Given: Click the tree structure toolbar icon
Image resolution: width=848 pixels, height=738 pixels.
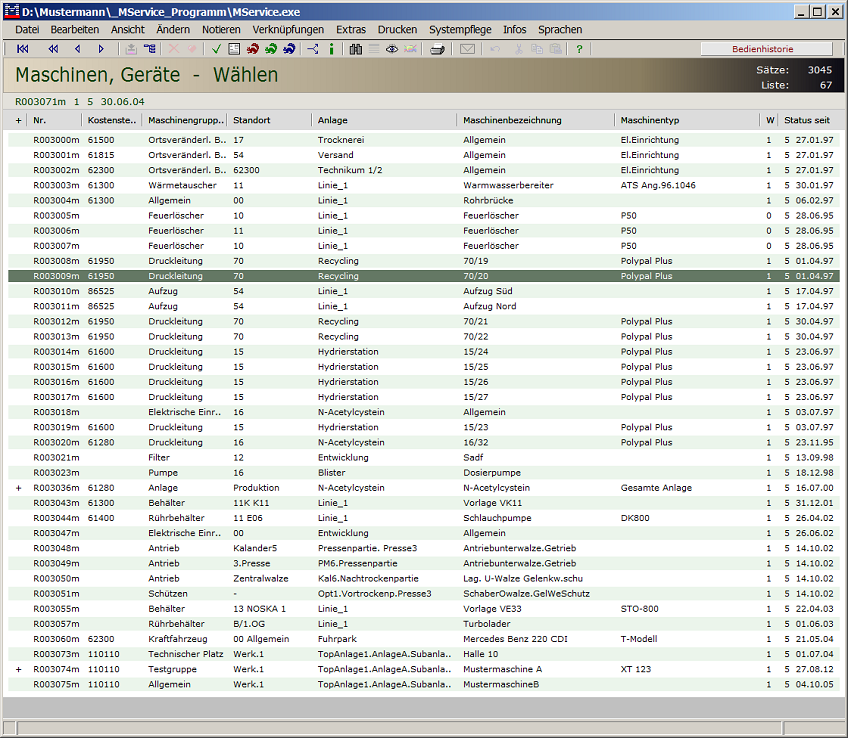Looking at the screenshot, I should click(x=312, y=49).
